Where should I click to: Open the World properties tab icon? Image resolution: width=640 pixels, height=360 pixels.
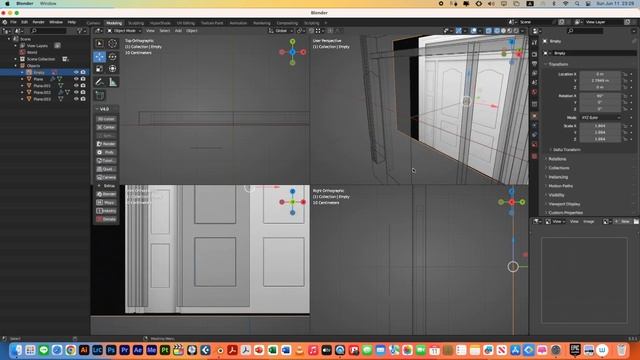534,92
